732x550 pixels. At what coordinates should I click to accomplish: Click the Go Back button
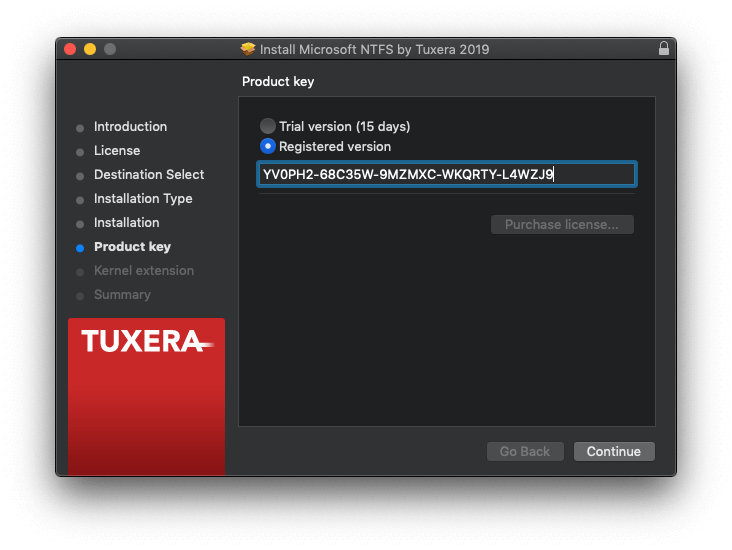point(525,451)
